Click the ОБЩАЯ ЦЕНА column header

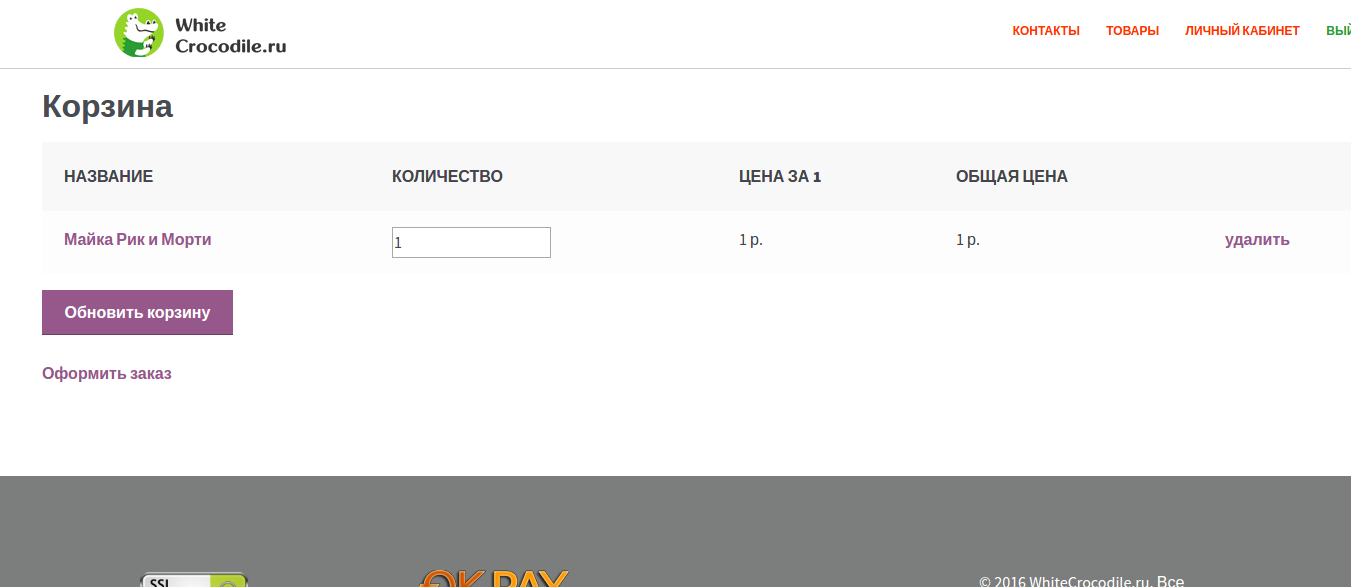click(1012, 177)
